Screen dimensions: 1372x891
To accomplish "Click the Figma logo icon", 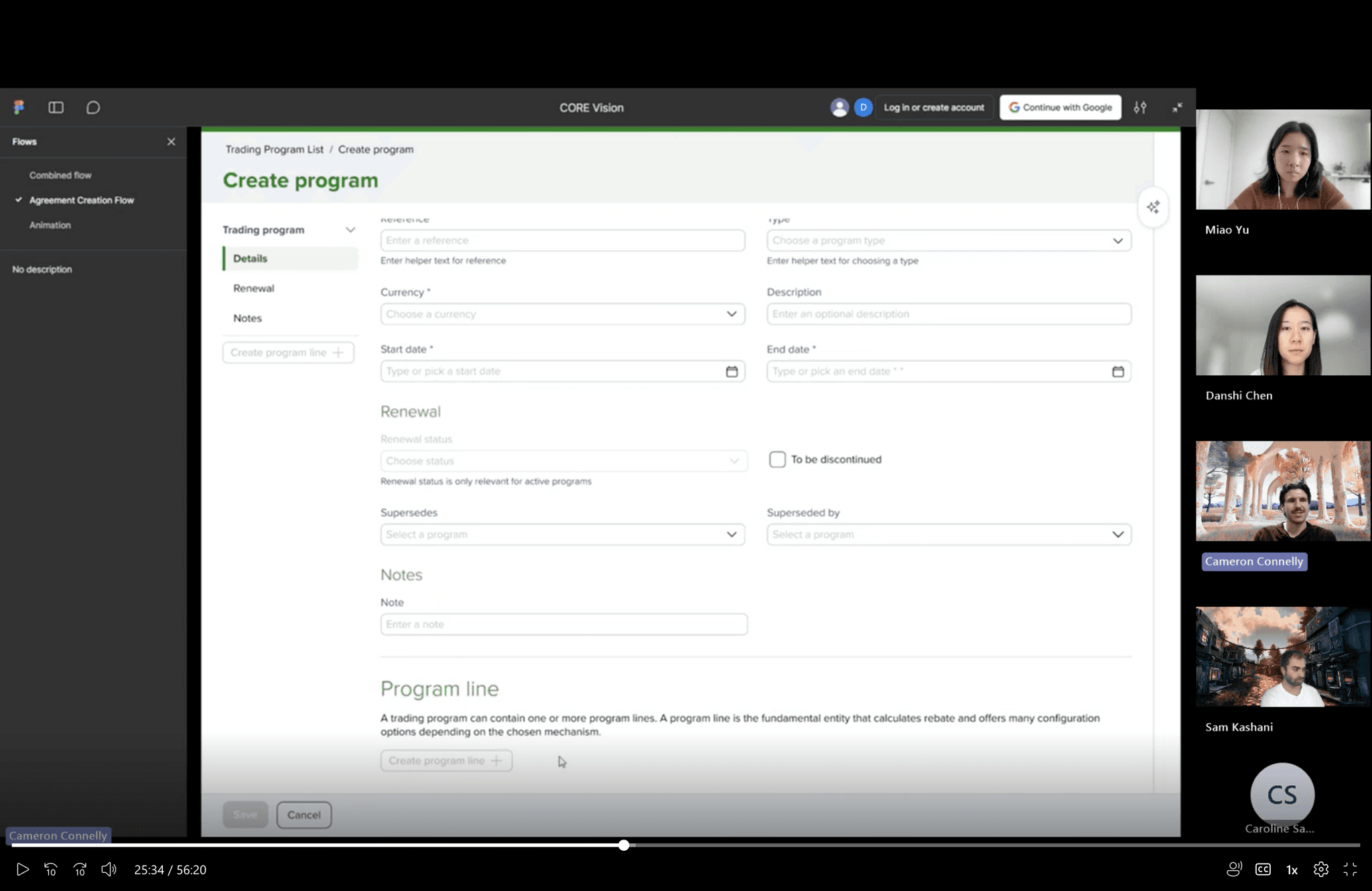I will [19, 107].
